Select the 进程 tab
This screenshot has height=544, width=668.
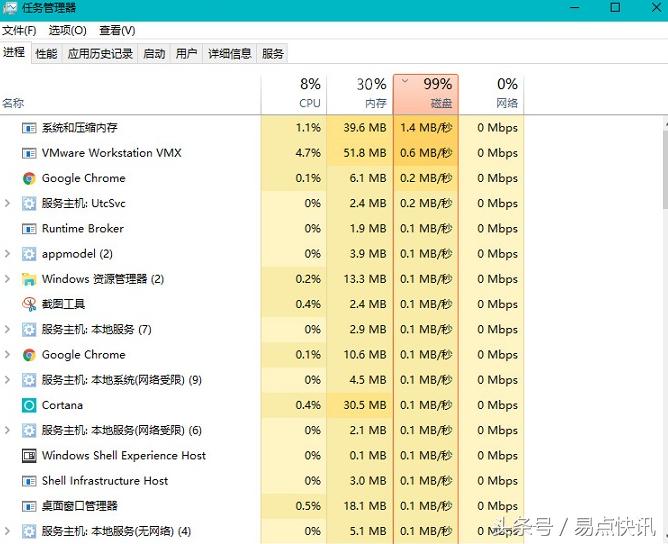point(14,52)
